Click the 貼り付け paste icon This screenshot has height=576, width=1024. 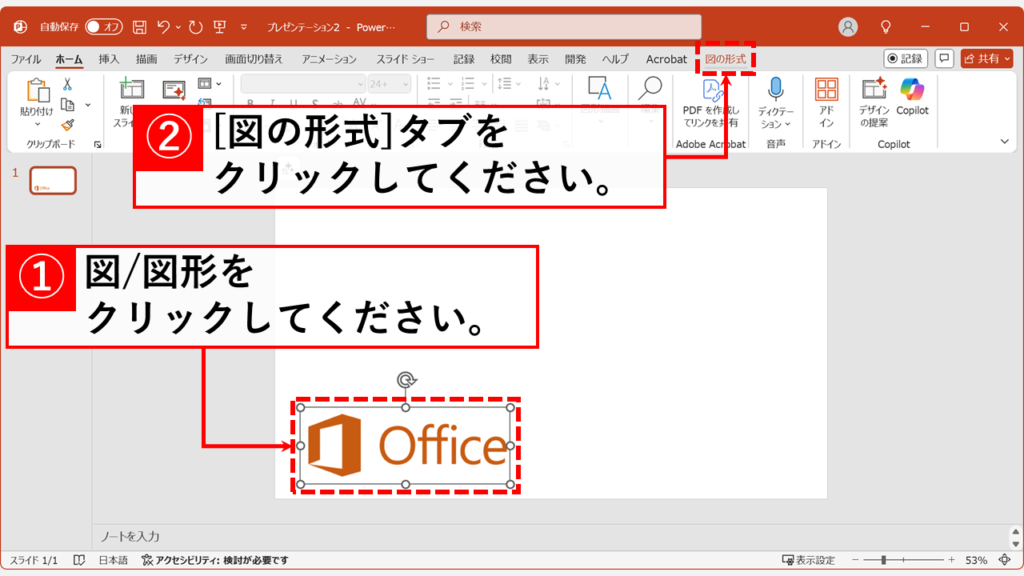click(x=37, y=91)
